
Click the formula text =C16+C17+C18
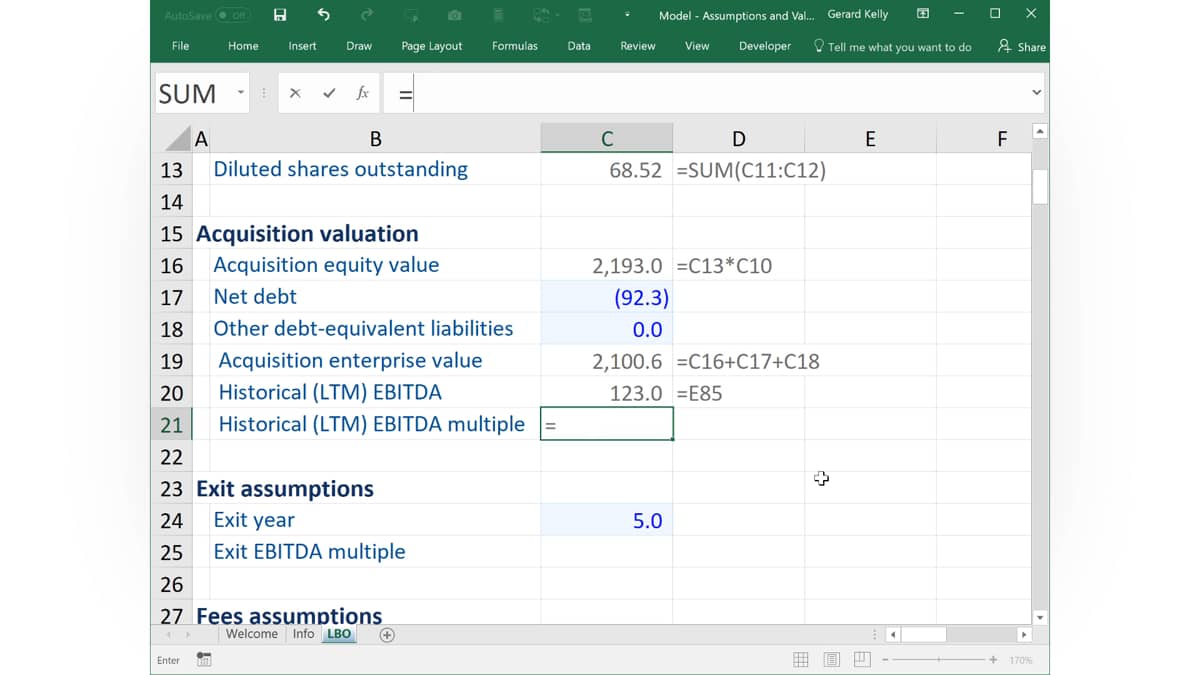click(x=748, y=362)
